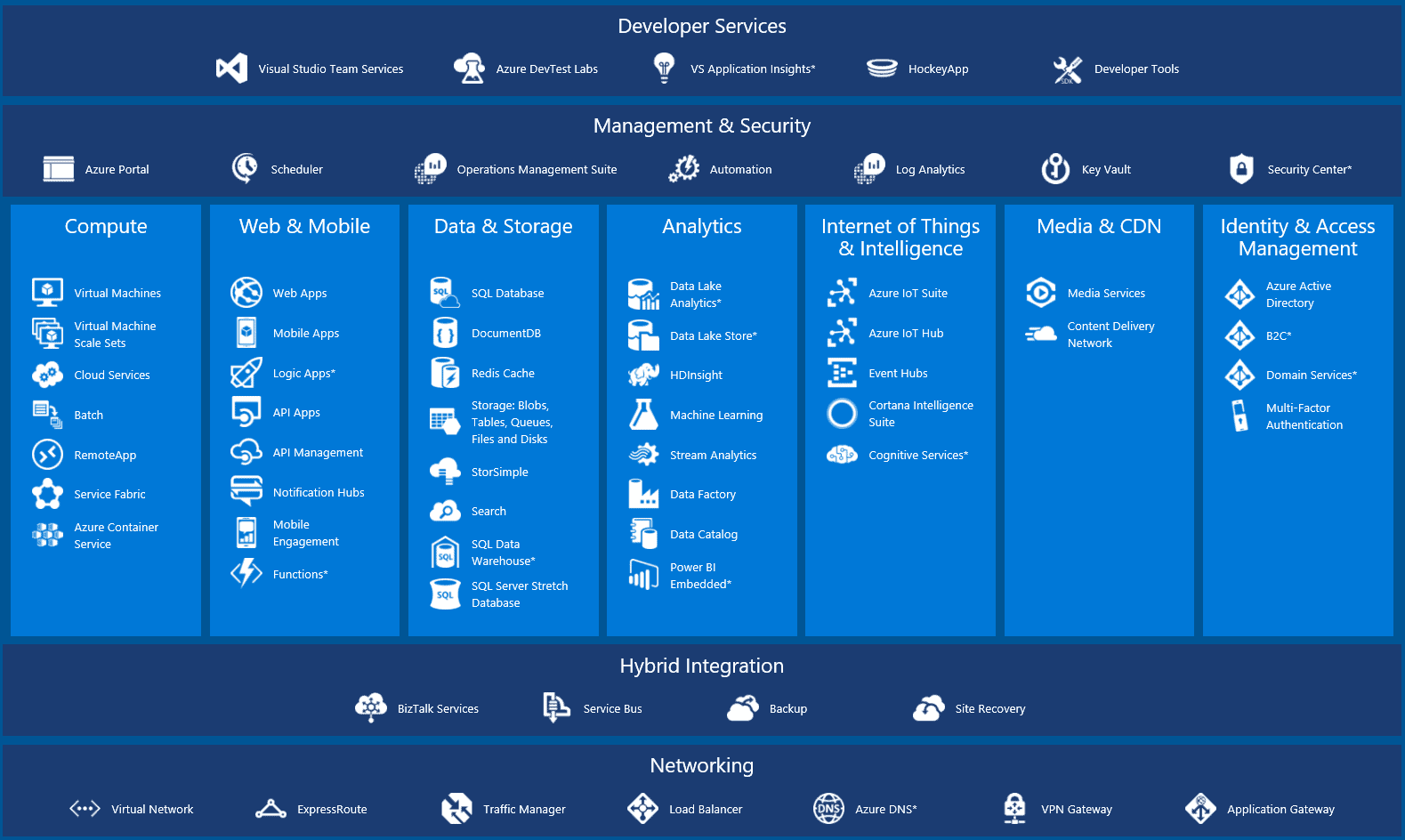The height and width of the screenshot is (840, 1405).
Task: Open the Content Delivery Network label
Action: tap(1110, 335)
